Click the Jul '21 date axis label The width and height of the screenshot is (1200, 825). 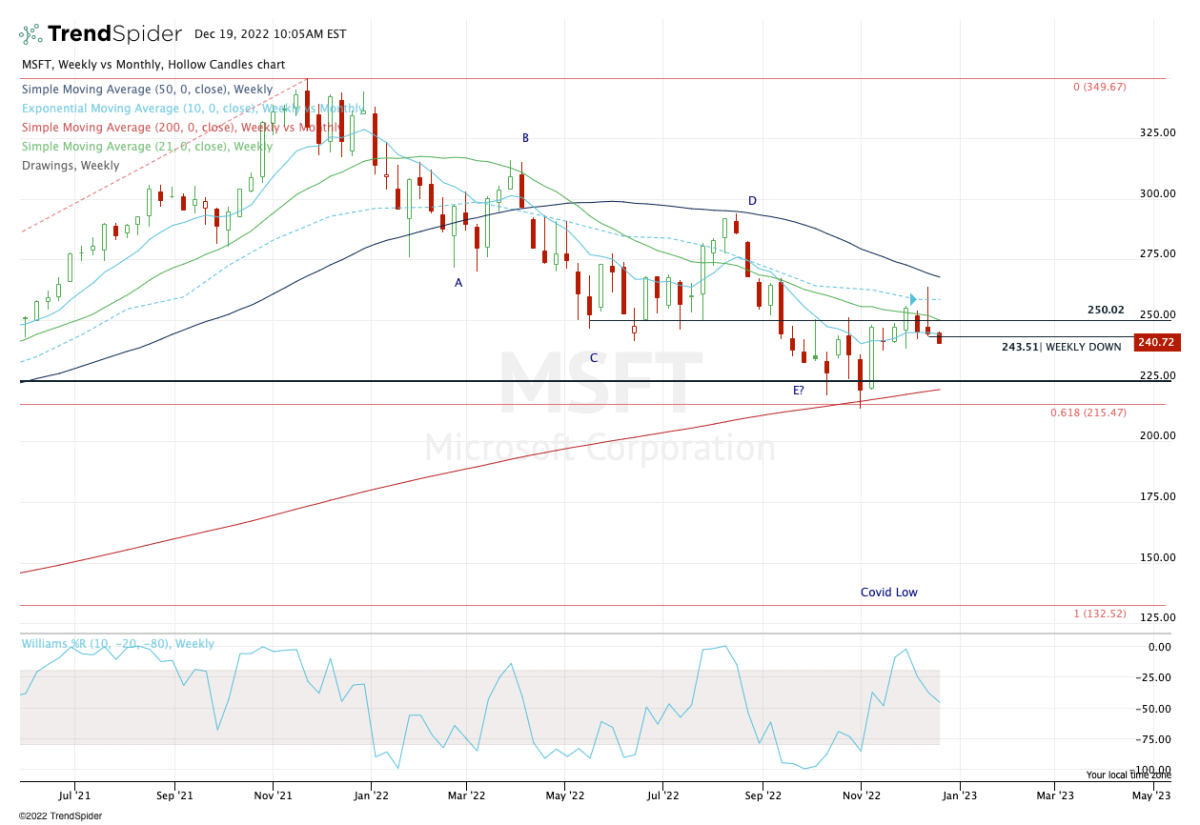[76, 797]
